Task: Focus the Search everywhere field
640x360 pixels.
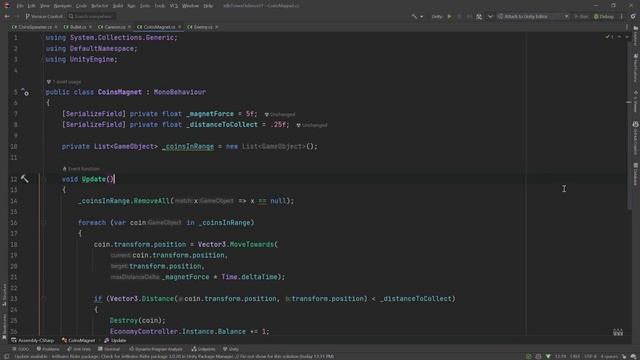Action: tap(91, 16)
